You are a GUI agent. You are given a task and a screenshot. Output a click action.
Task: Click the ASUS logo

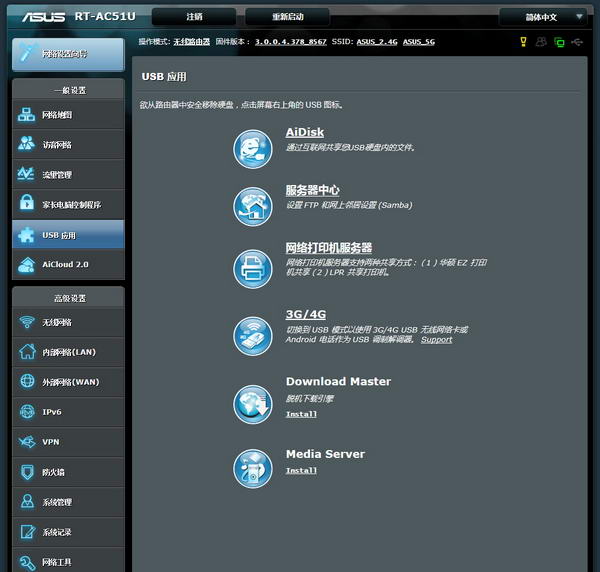coord(43,17)
